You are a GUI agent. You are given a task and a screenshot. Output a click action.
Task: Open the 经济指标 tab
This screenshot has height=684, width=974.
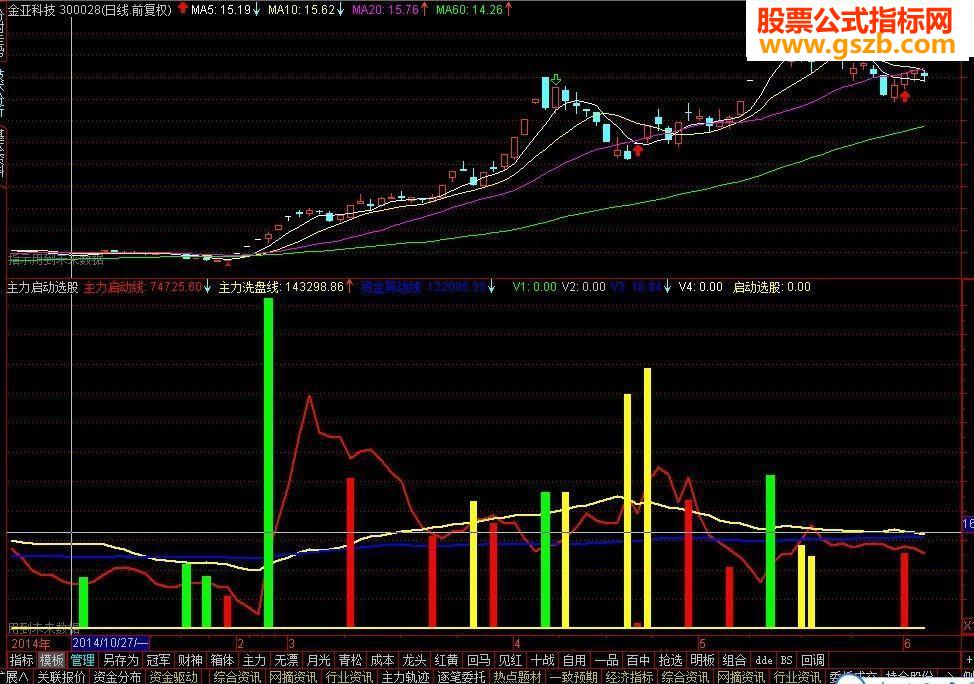630,677
